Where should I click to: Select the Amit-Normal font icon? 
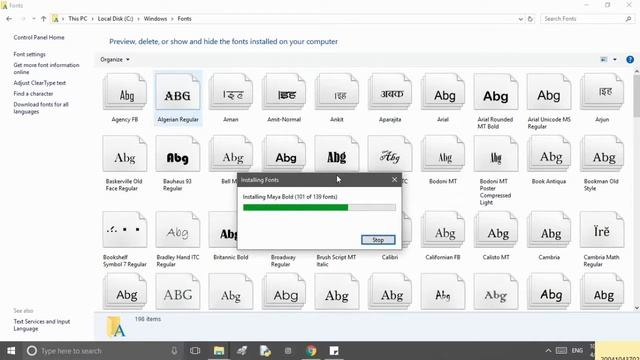click(x=284, y=92)
